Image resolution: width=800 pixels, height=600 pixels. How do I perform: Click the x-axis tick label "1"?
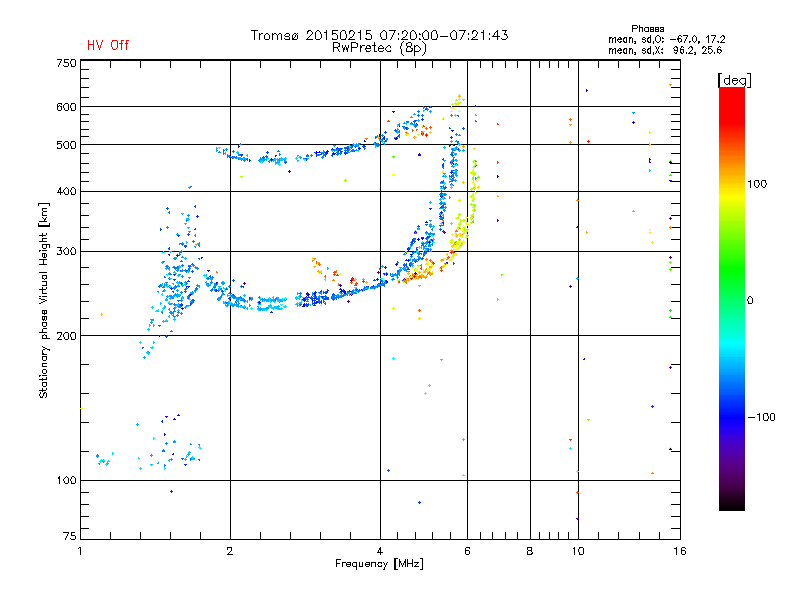(80, 551)
